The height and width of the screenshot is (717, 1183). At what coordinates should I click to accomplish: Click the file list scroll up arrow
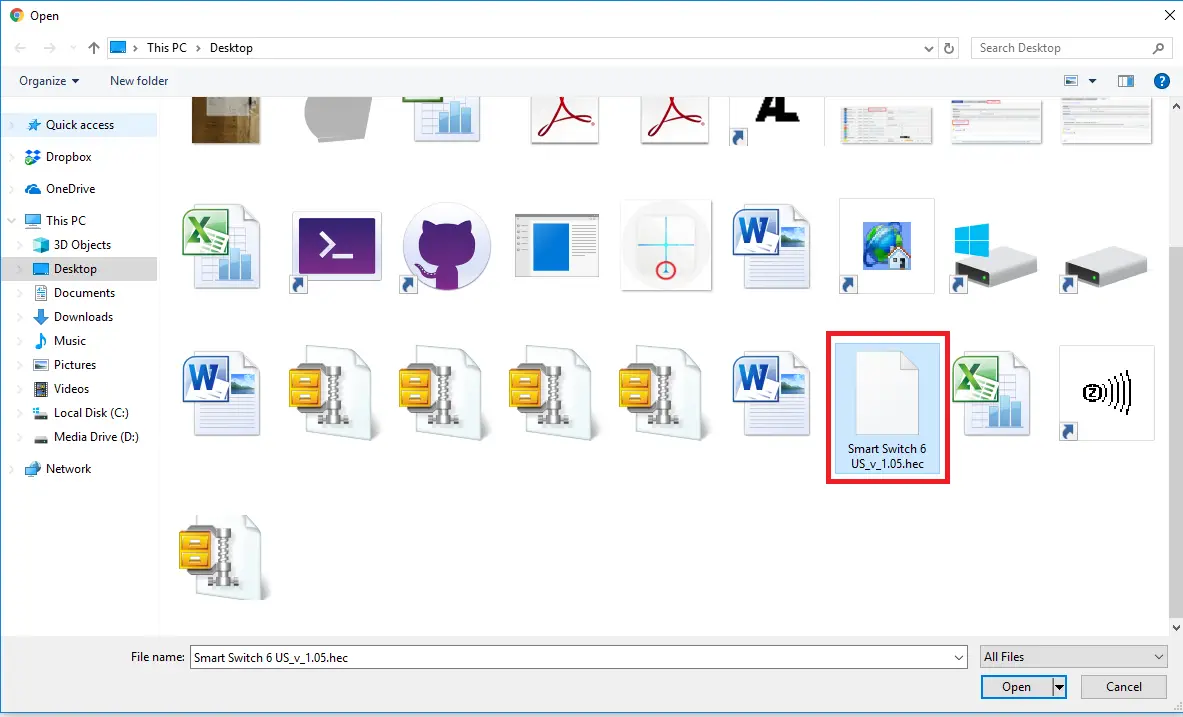coord(1175,106)
